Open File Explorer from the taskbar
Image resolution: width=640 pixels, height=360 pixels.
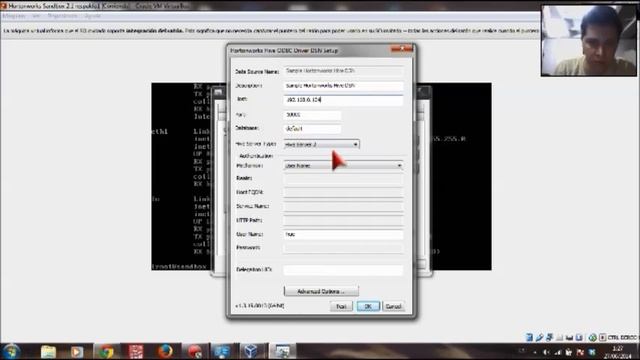(x=48, y=351)
